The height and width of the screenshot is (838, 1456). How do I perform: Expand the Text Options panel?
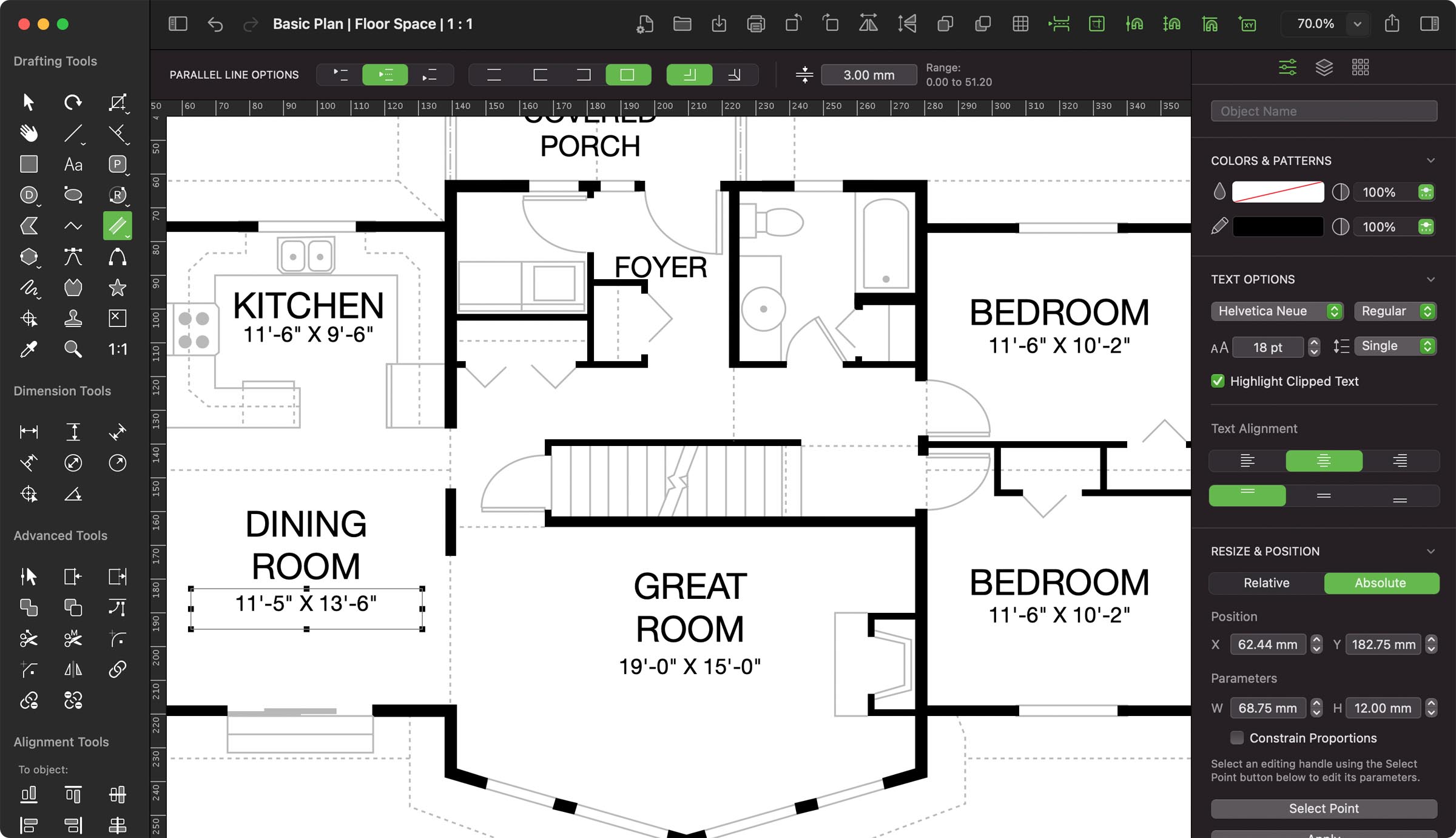click(x=1432, y=279)
